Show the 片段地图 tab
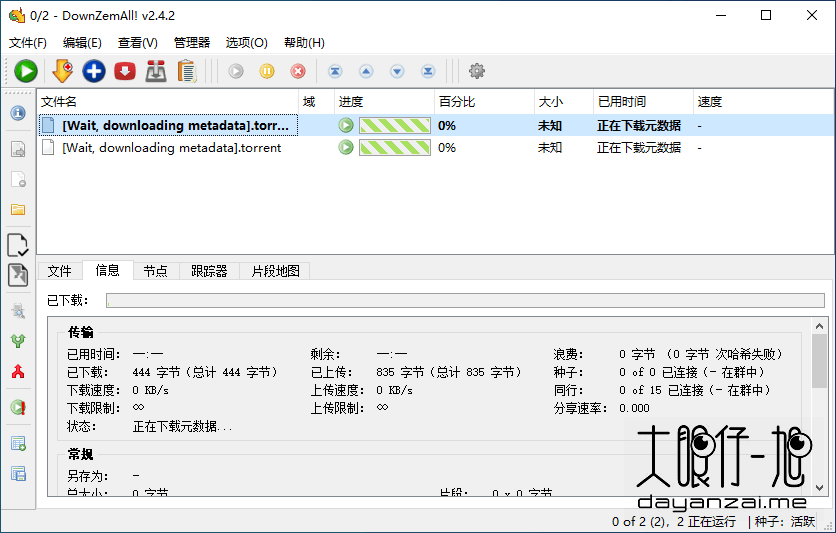Viewport: 836px width, 533px height. (275, 271)
